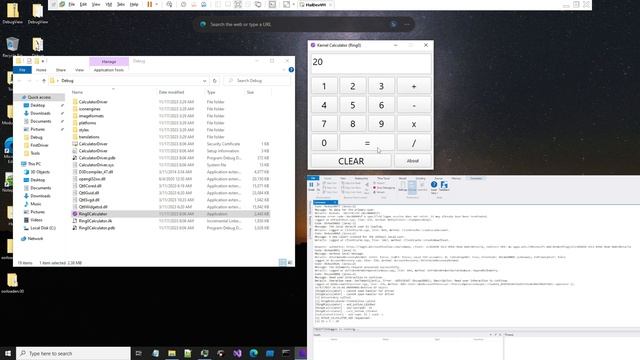The width and height of the screenshot is (640, 360).
Task: Click the Stop Debugging button in debugger
Action: pos(384,188)
